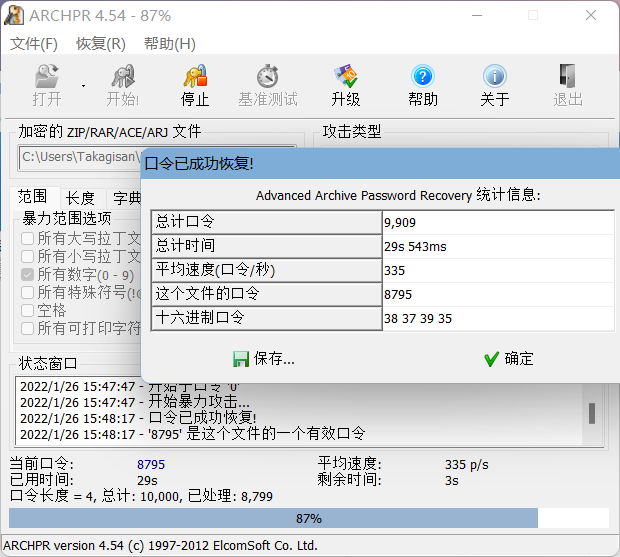
Task: Open the 帮助(H) menu
Action: [170, 44]
